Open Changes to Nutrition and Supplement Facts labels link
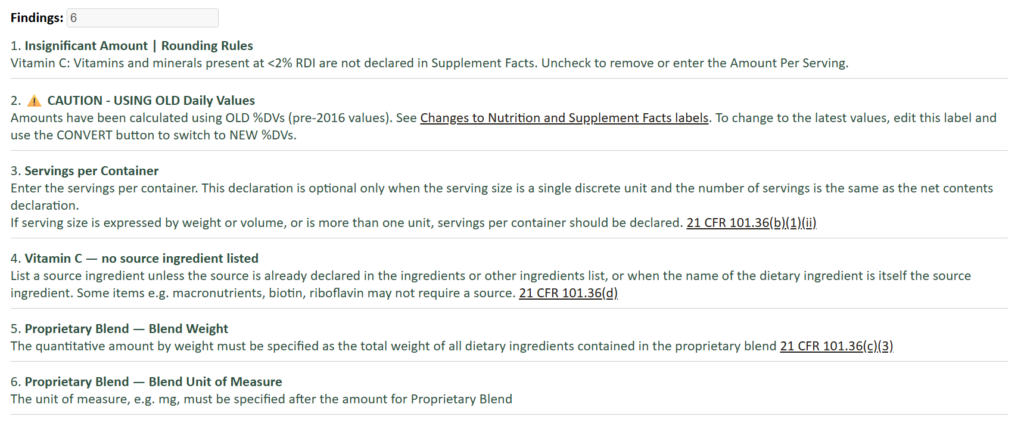1024x426 pixels. [564, 118]
